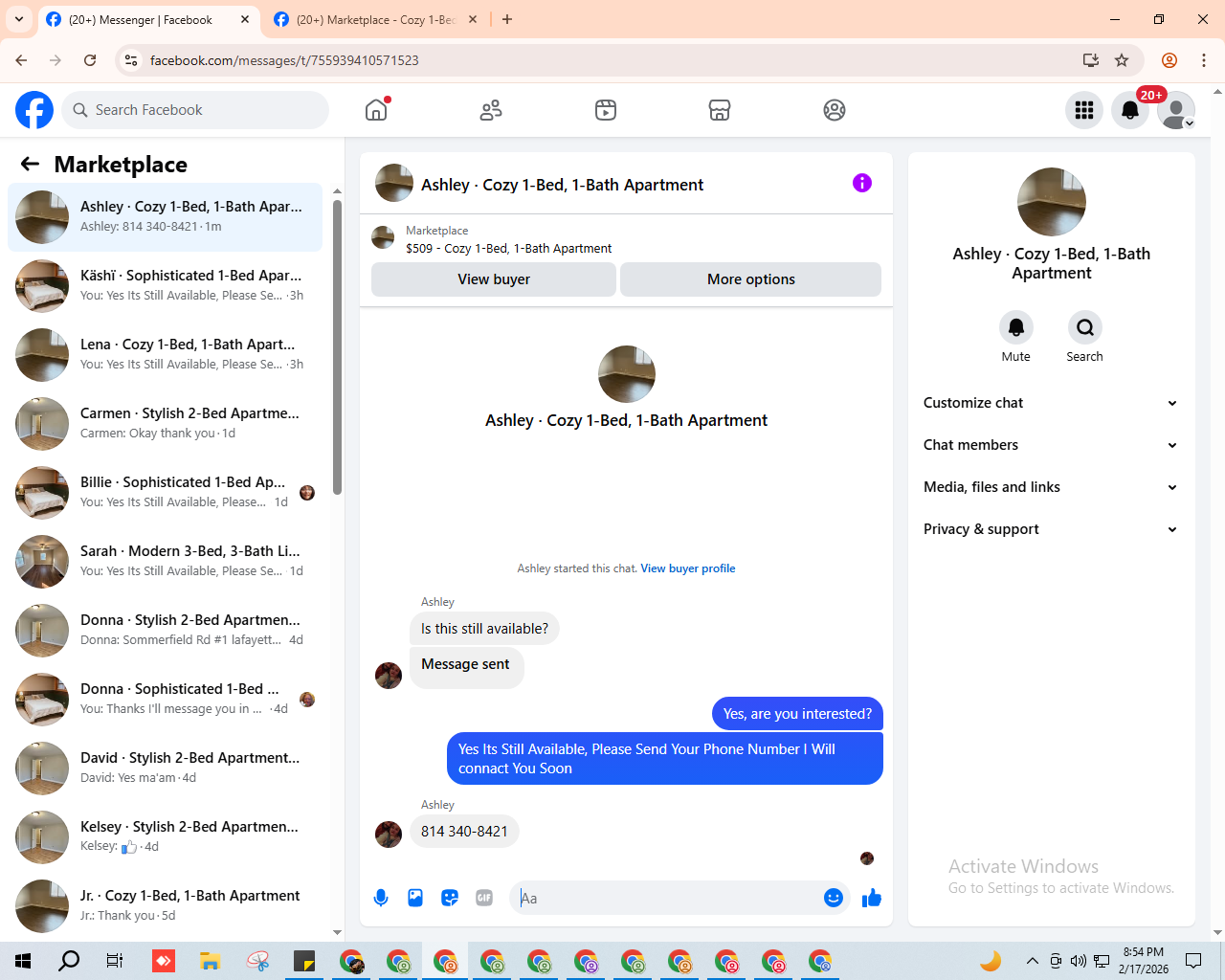
Task: Open File Explorer from taskbar
Action: [x=210, y=961]
